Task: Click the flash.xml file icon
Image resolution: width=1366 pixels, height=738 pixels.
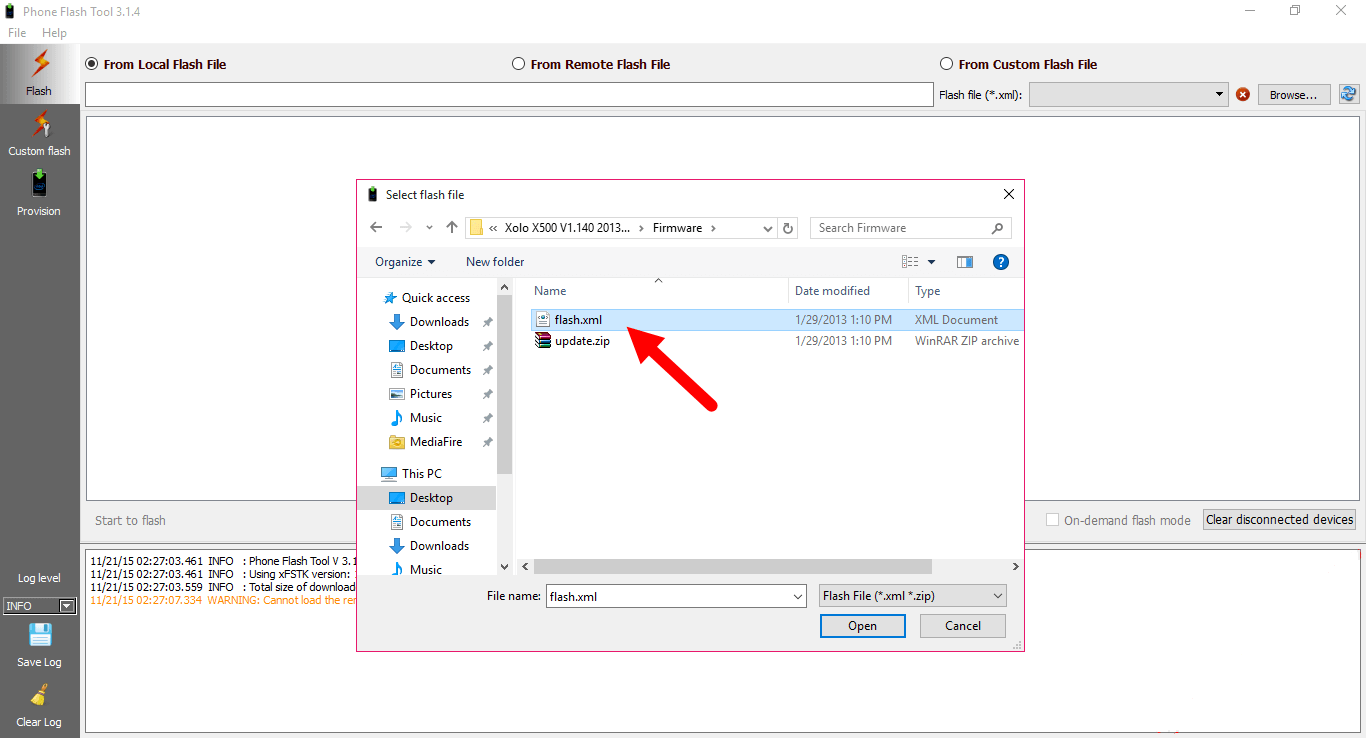Action: click(543, 320)
